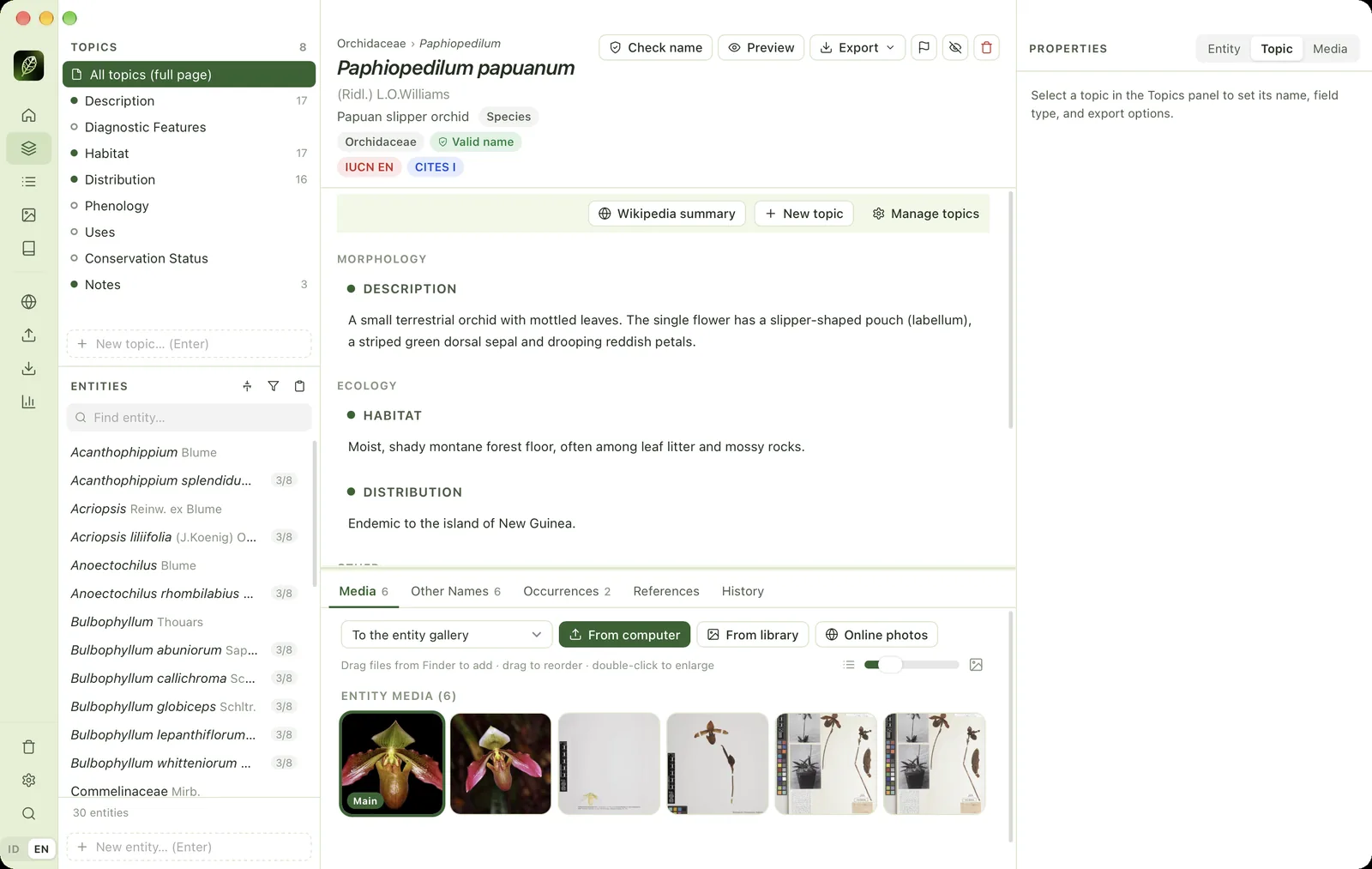Image resolution: width=1372 pixels, height=869 pixels.
Task: Click the download arrow sidebar icon
Action: pyautogui.click(x=28, y=369)
